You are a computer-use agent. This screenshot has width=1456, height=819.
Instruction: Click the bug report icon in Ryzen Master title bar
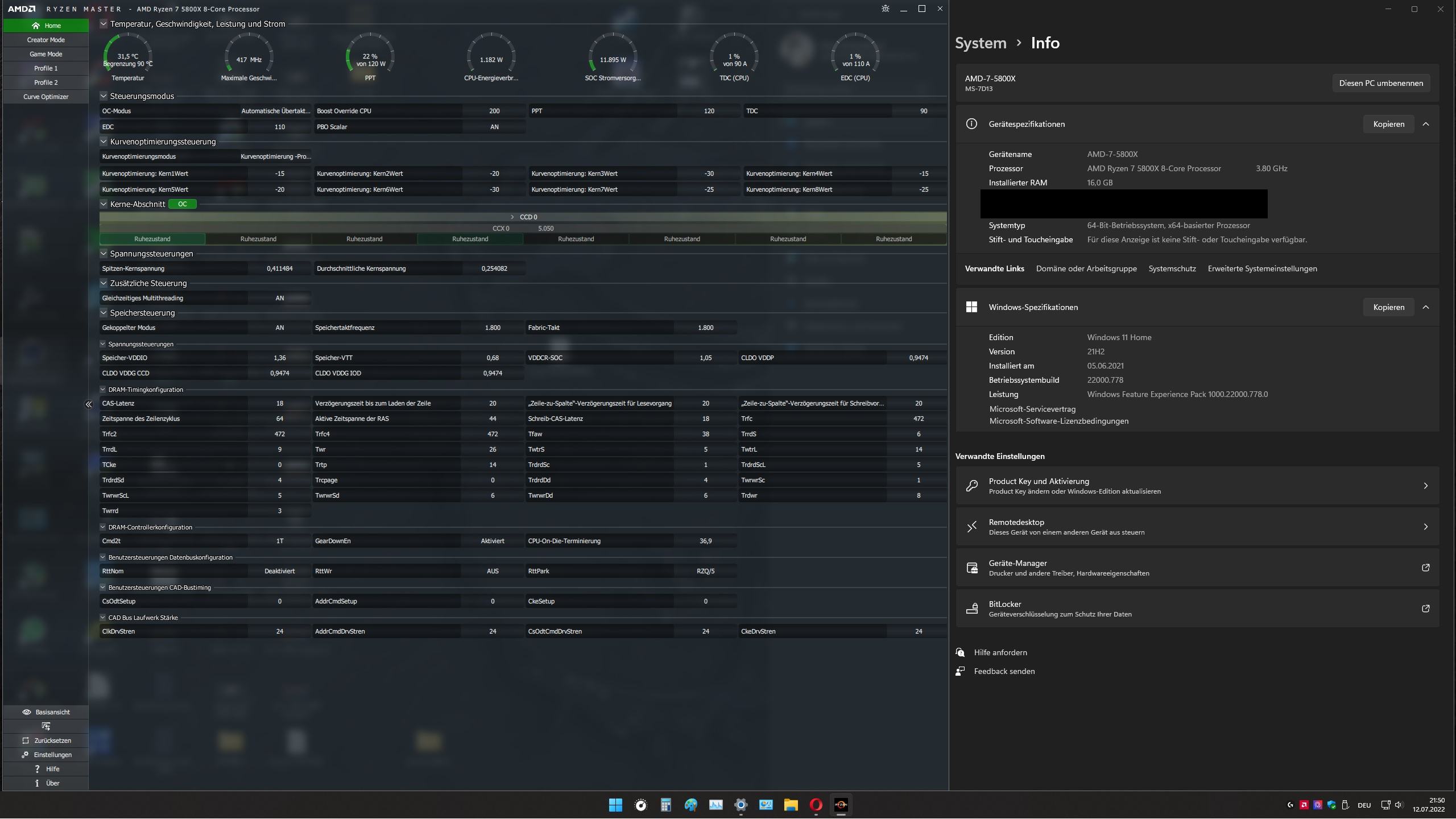point(885,9)
